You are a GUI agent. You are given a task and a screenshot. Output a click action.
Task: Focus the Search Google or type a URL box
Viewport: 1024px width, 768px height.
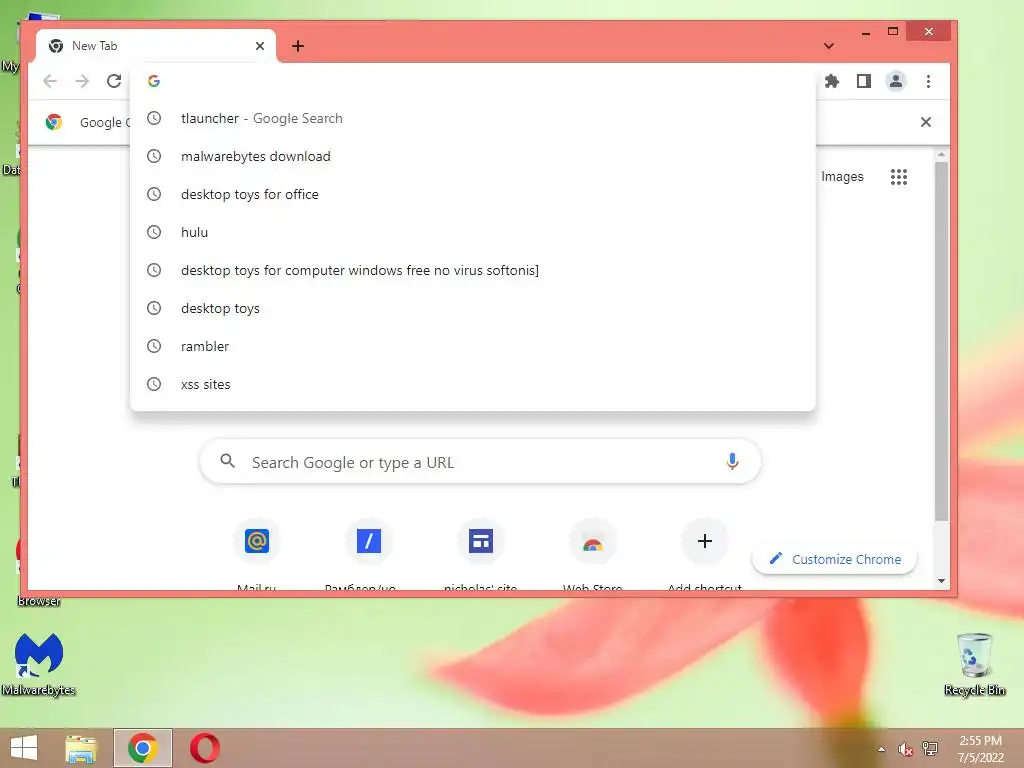coord(480,462)
